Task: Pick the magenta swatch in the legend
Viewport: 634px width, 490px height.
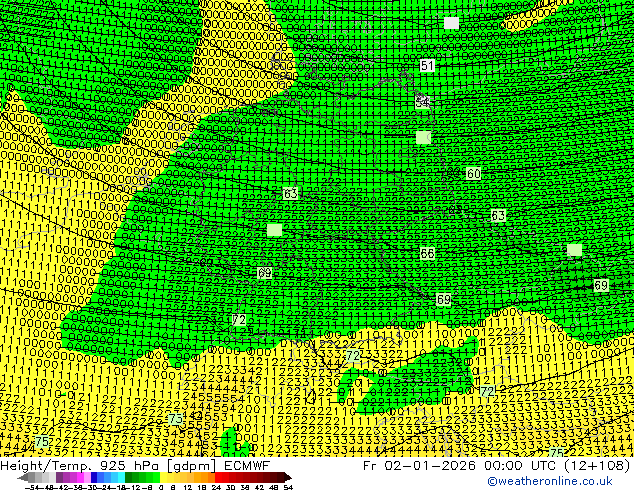Action: [x=80, y=477]
